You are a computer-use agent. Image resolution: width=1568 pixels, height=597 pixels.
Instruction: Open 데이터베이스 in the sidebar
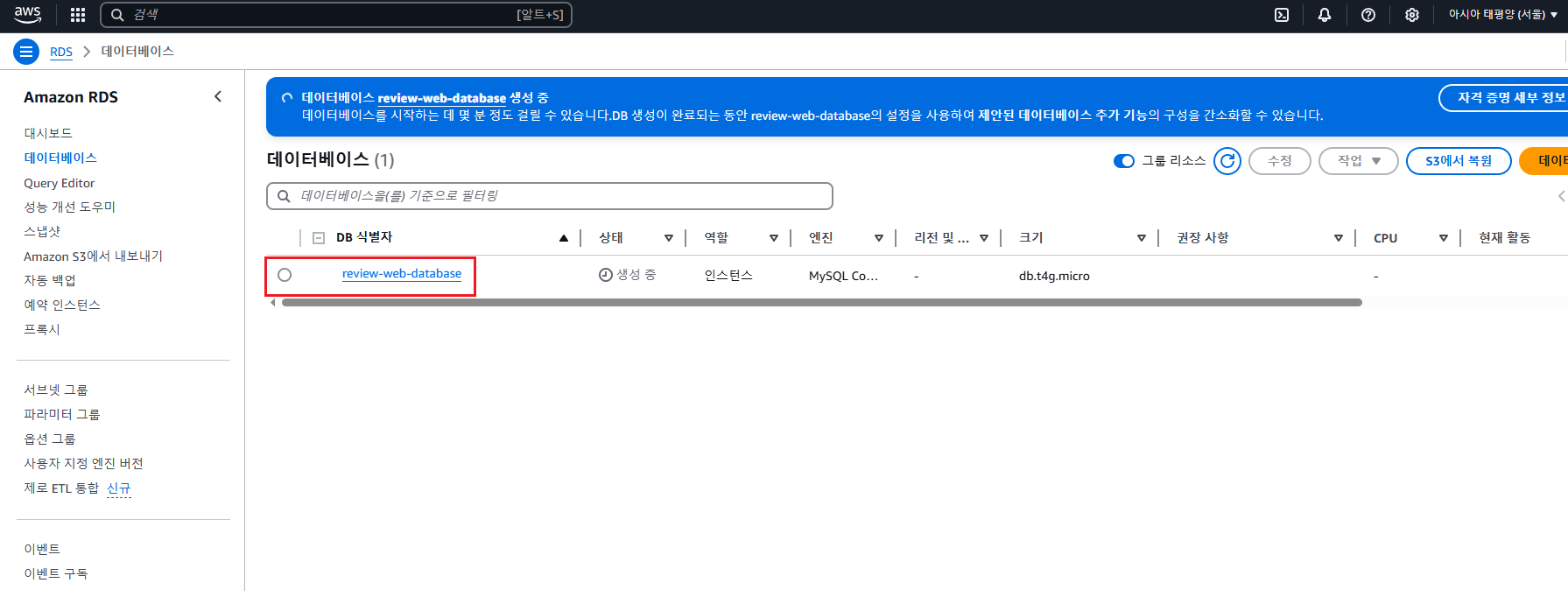(x=60, y=158)
